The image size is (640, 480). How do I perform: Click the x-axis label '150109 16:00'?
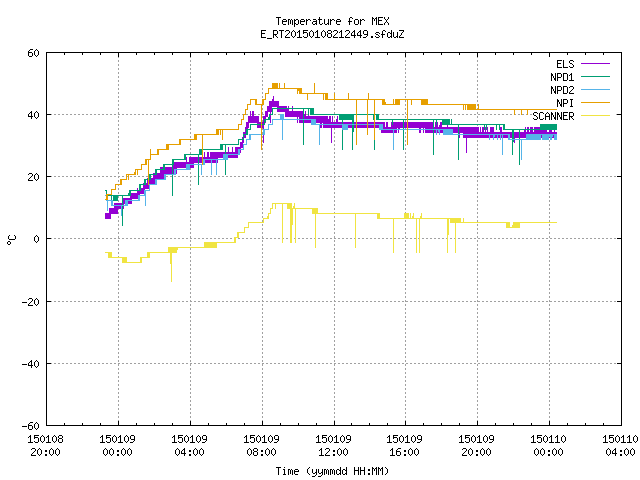coord(404,446)
